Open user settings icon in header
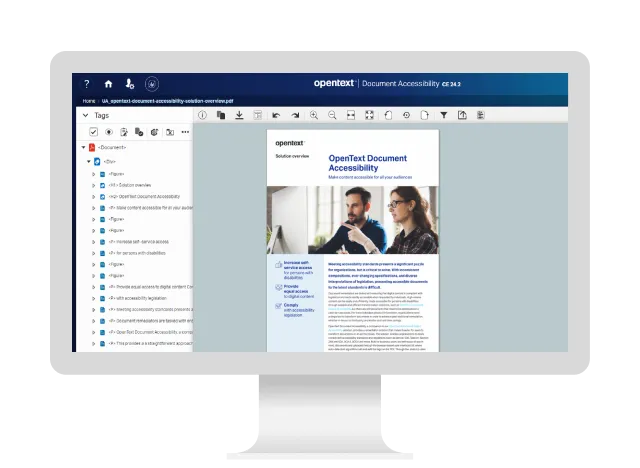Screen dimensions: 640x468 pyautogui.click(x=130, y=84)
